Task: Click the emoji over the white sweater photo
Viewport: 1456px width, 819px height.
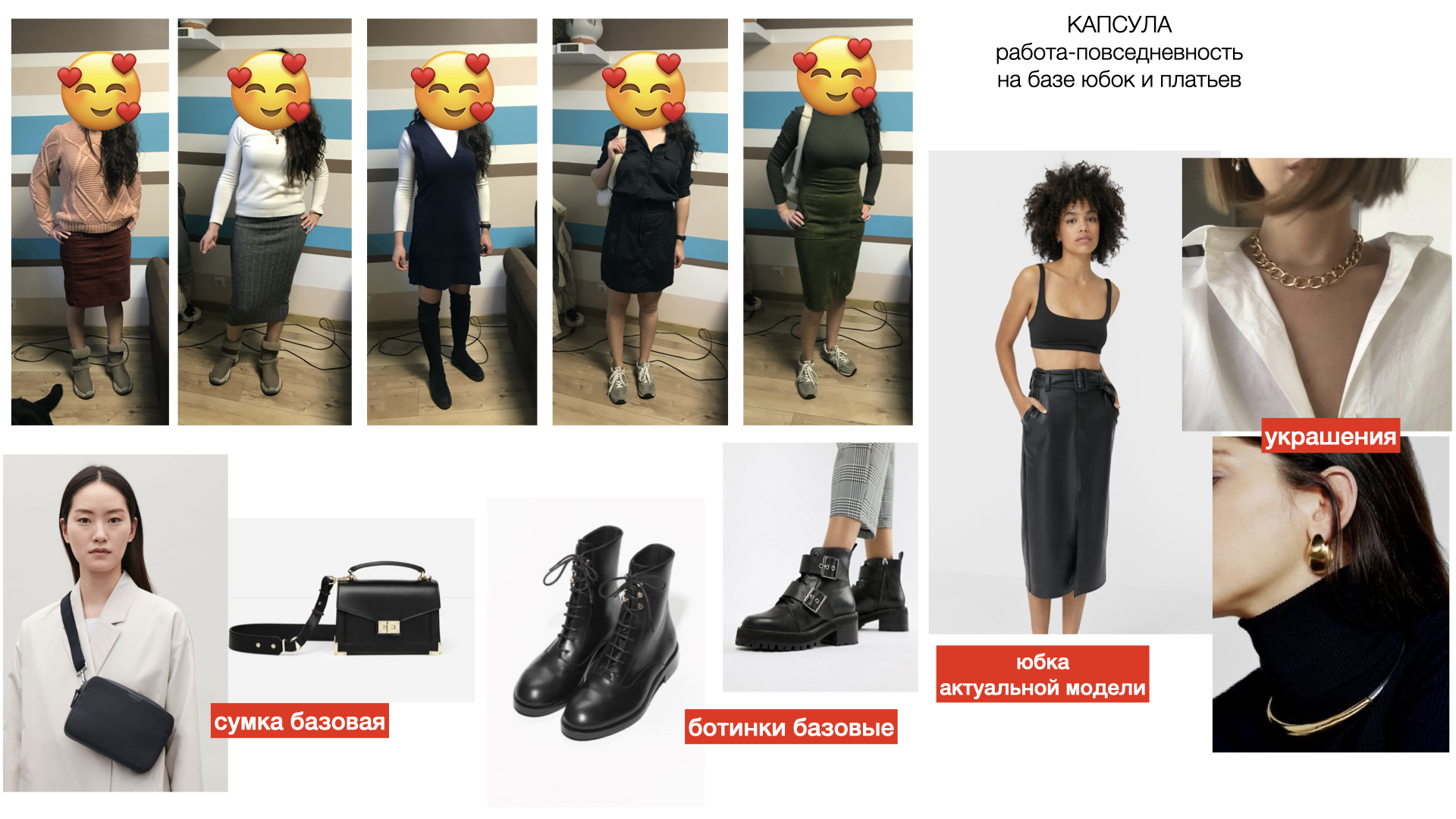Action: (270, 90)
